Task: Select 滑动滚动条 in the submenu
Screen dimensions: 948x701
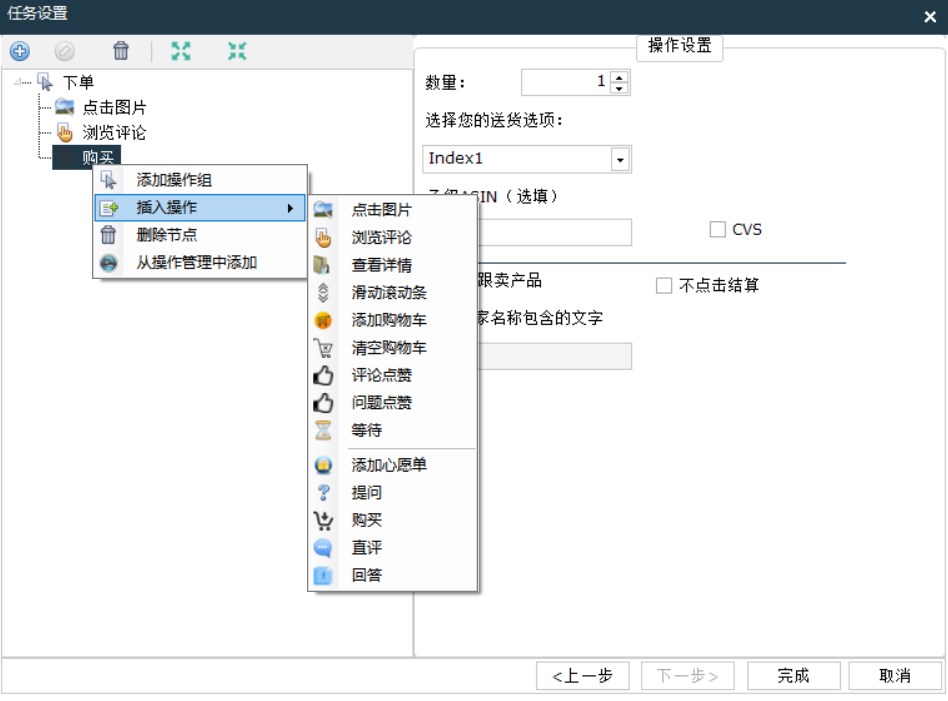Action: (392, 293)
